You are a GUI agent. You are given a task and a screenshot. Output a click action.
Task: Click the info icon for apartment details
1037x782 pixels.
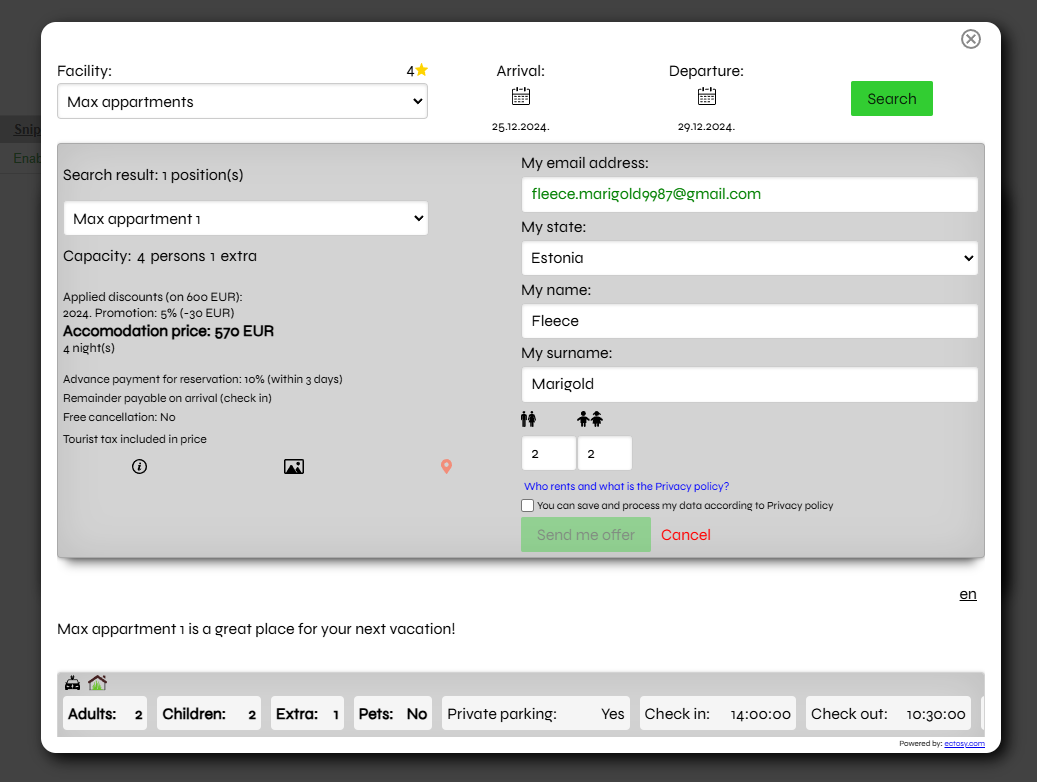tap(139, 466)
